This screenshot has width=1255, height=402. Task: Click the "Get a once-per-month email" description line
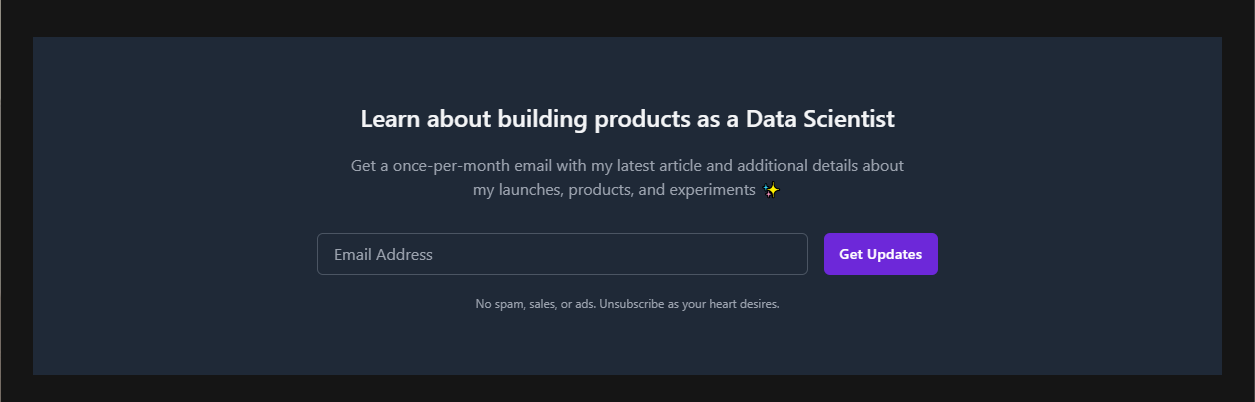click(x=627, y=165)
